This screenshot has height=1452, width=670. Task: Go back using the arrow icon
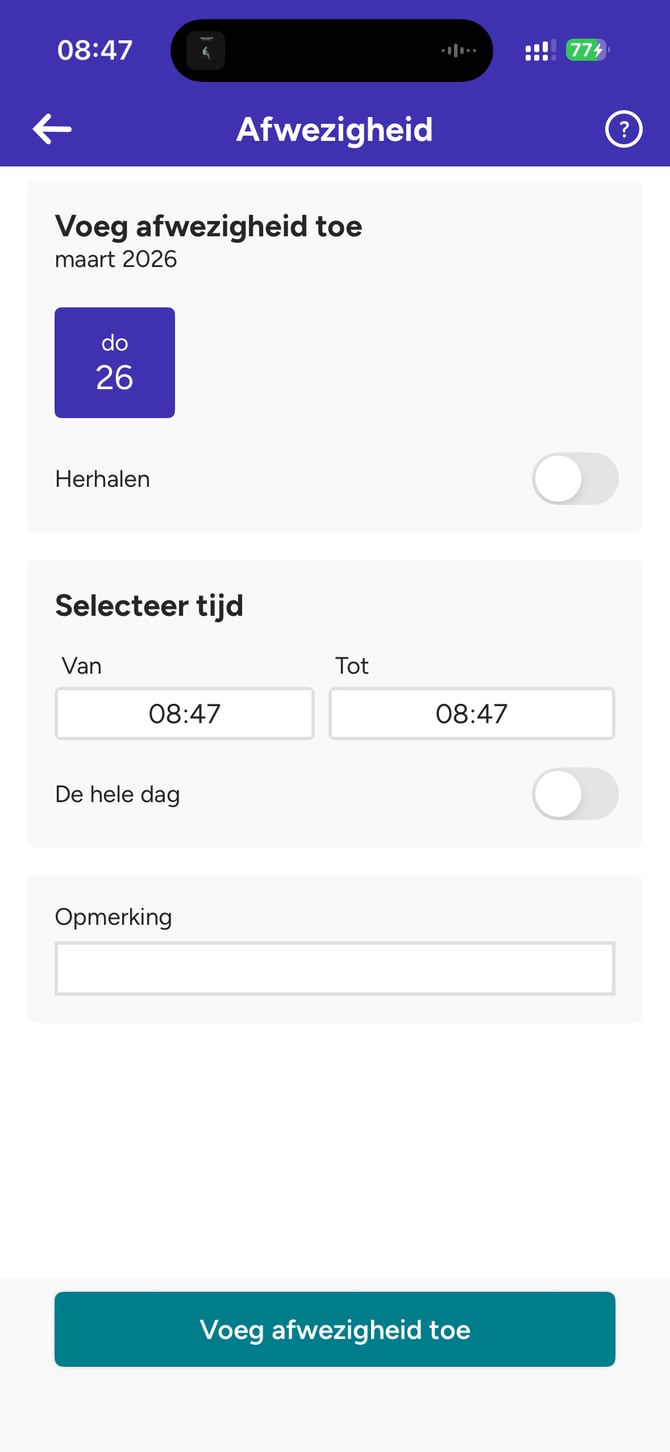pos(52,129)
